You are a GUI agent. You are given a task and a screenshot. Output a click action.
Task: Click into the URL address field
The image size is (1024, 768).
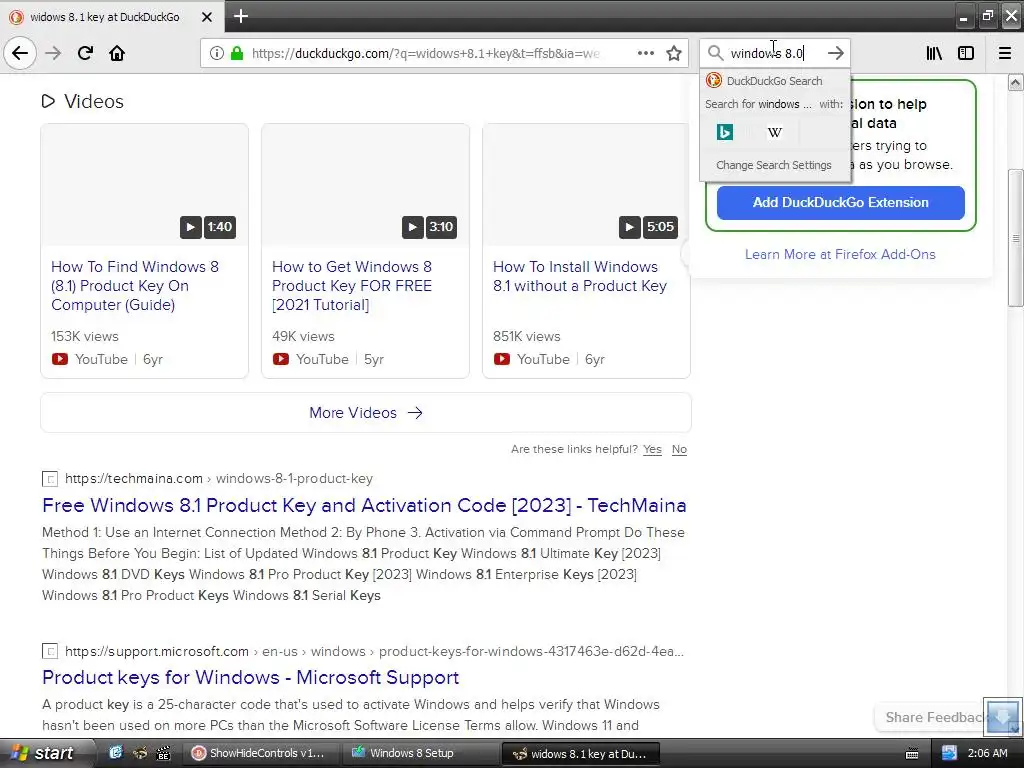[425, 53]
